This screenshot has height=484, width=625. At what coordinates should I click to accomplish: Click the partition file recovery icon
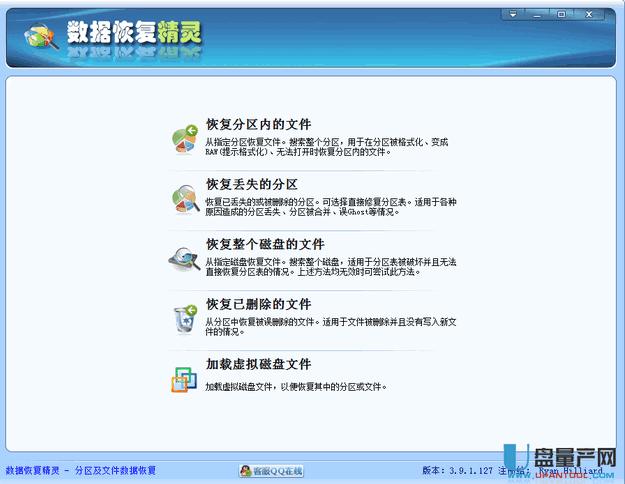(185, 138)
